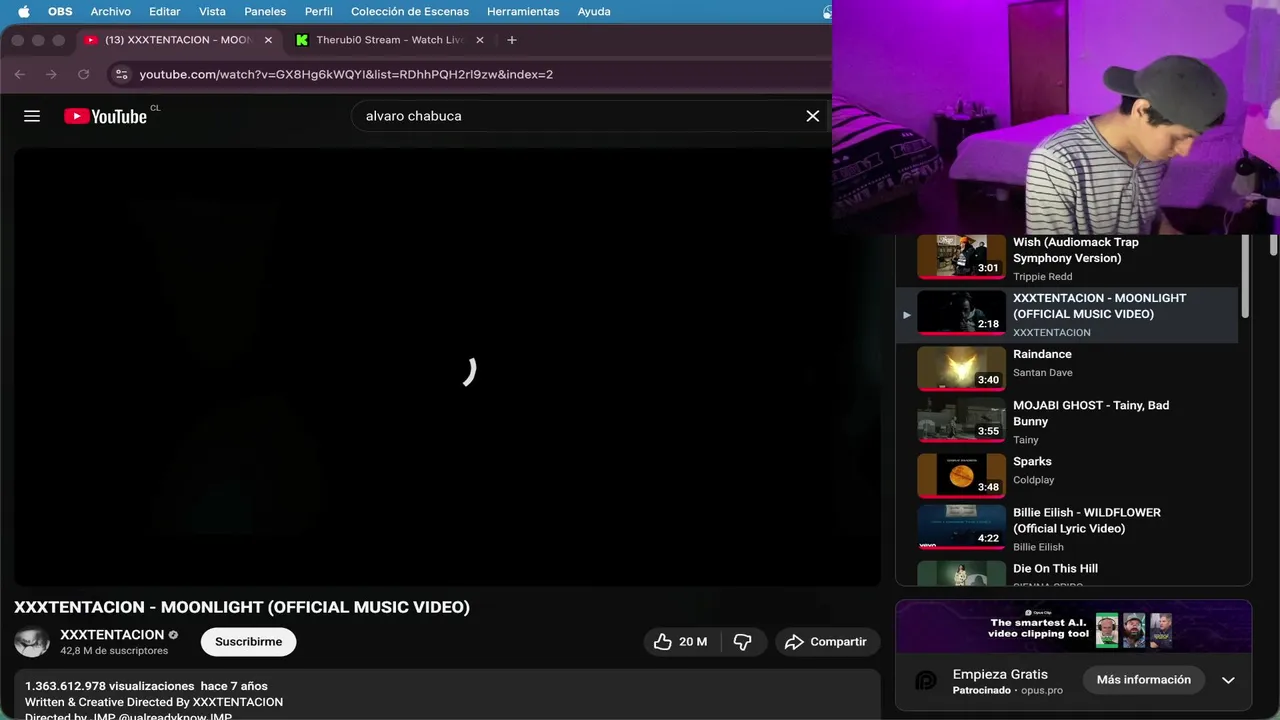Open the XXXTENTACION channel avatar
Screen dimensions: 1280x720
32,642
